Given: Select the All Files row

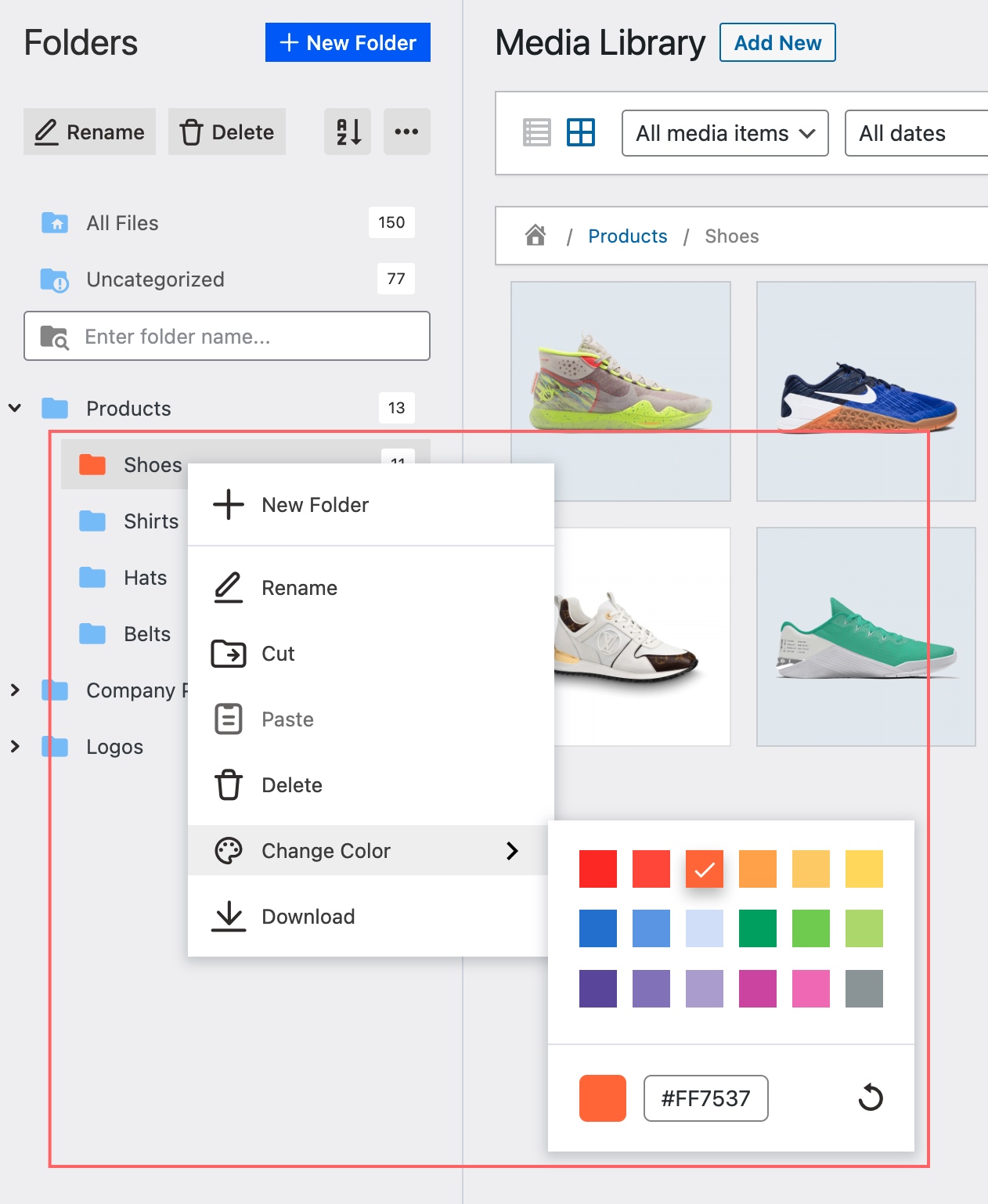Looking at the screenshot, I should 227,223.
